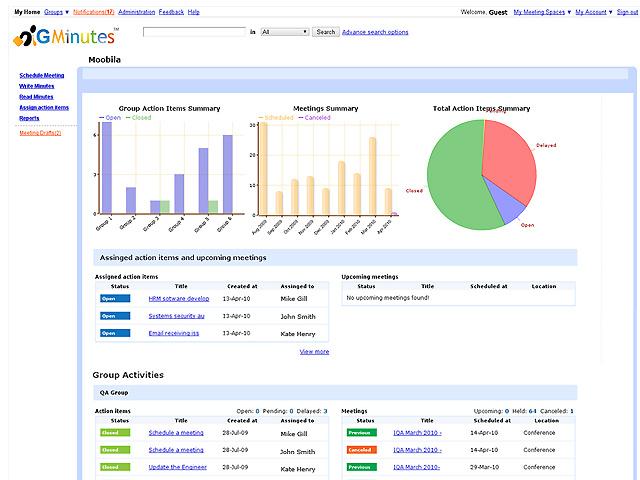This screenshot has height=480, width=640.
Task: Click 'No upcoming meetings found!' text
Action: click(x=388, y=298)
